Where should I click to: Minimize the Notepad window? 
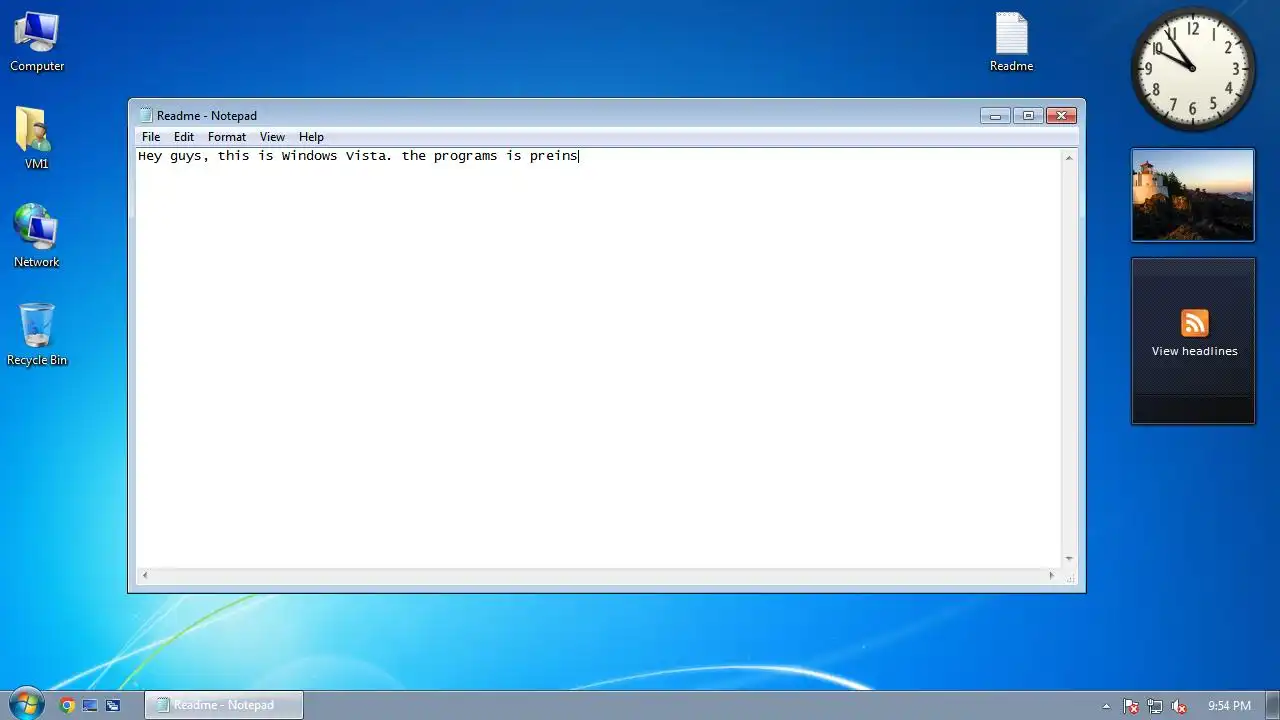click(x=995, y=115)
